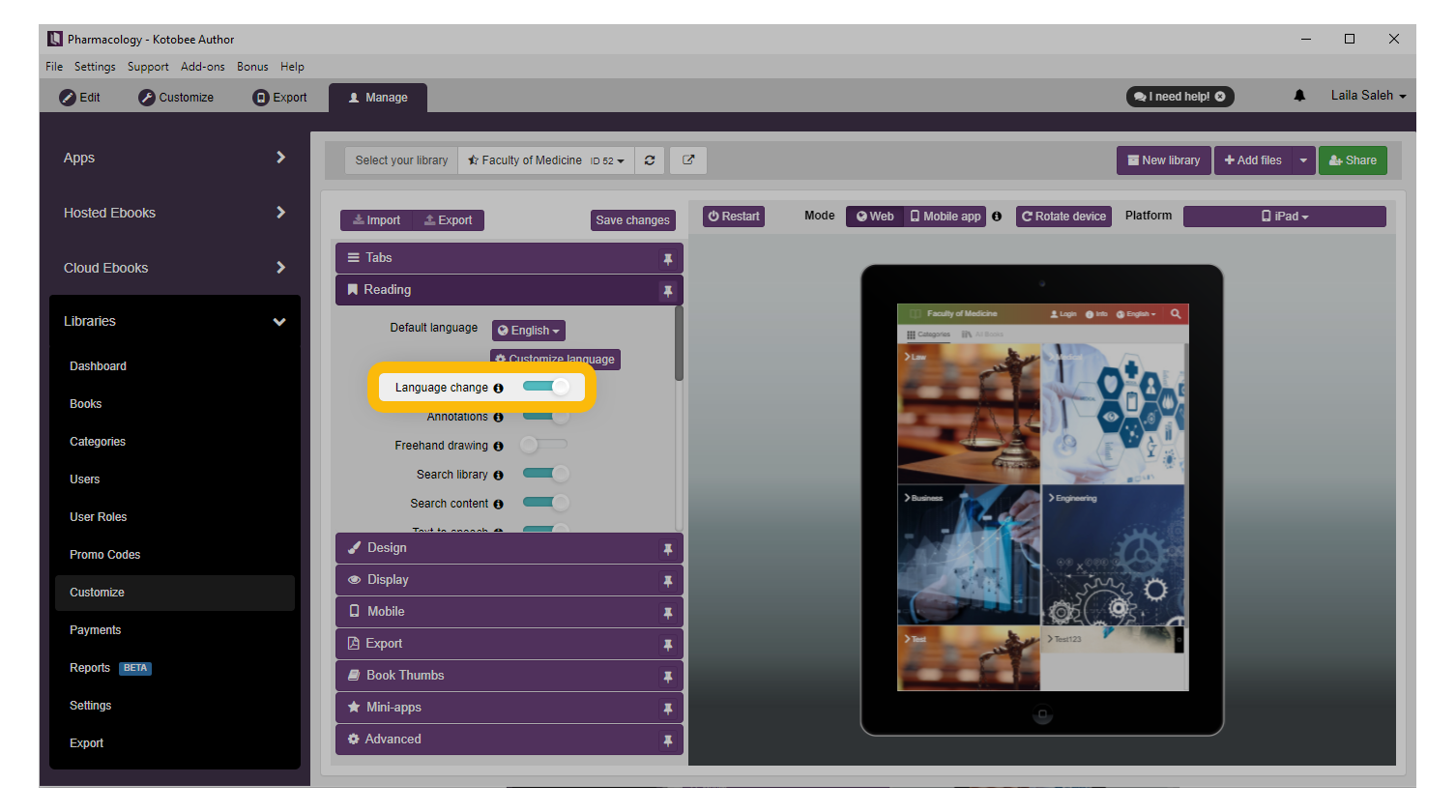Switch to the Edit tab
This screenshot has height=812, width=1456.
click(x=80, y=98)
